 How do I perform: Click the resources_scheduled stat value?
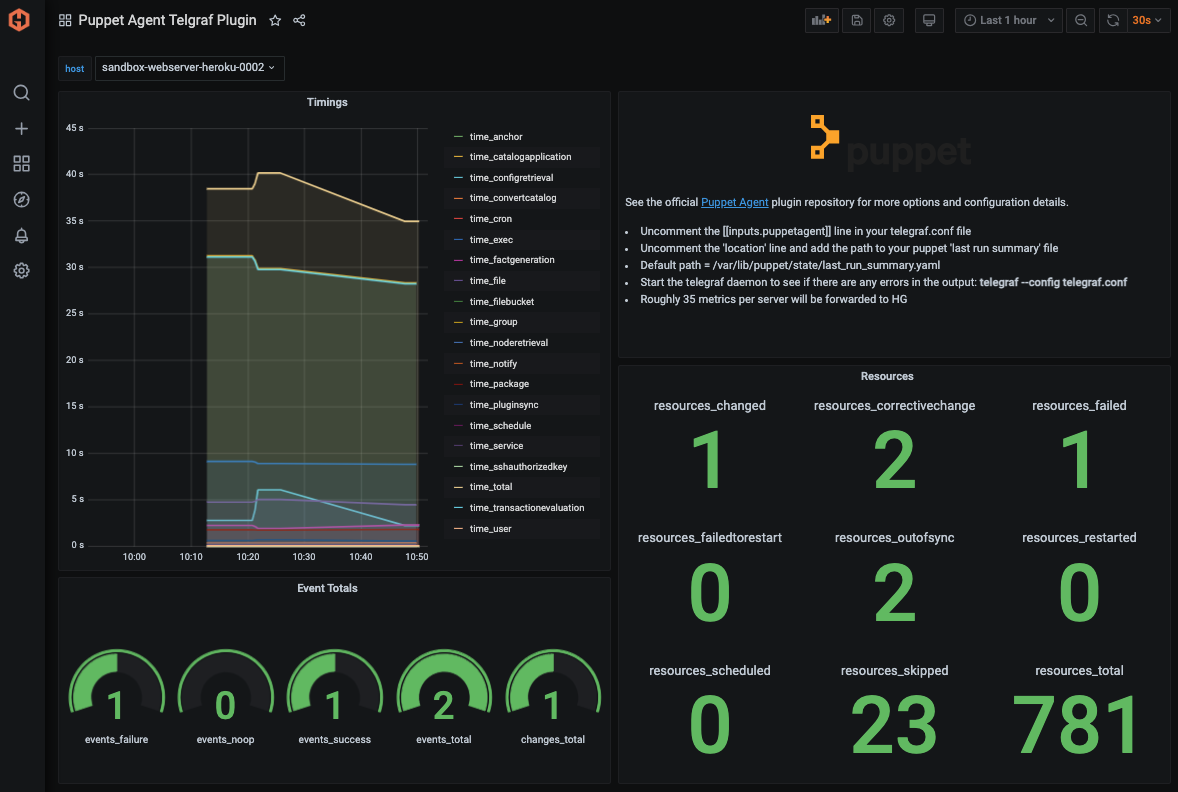point(710,725)
